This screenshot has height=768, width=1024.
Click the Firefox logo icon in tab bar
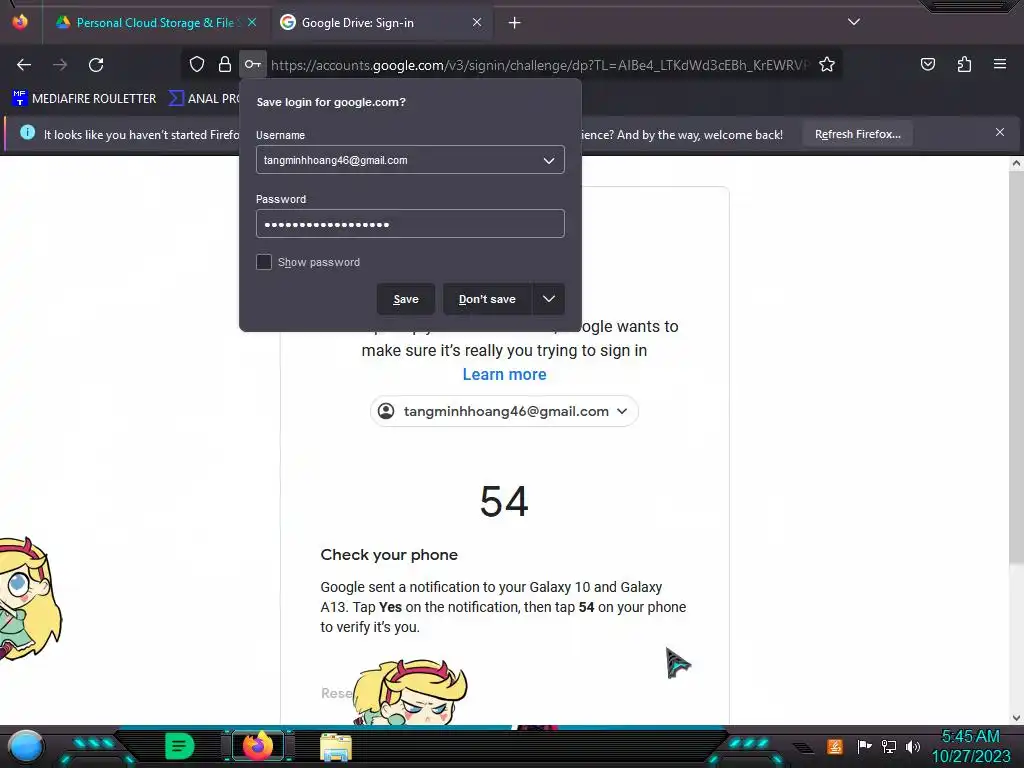click(20, 22)
